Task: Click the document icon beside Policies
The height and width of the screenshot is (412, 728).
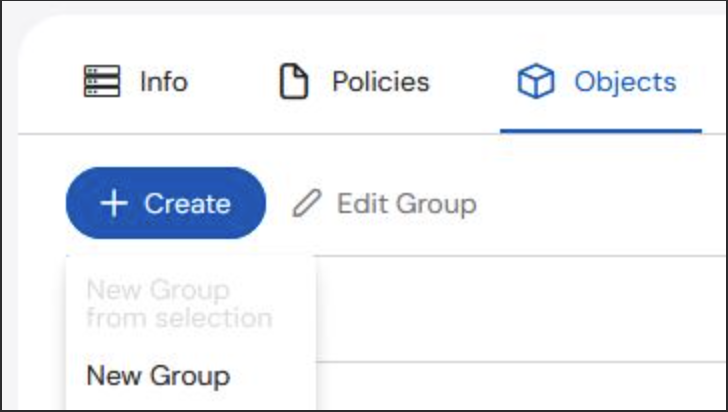Action: (x=293, y=81)
